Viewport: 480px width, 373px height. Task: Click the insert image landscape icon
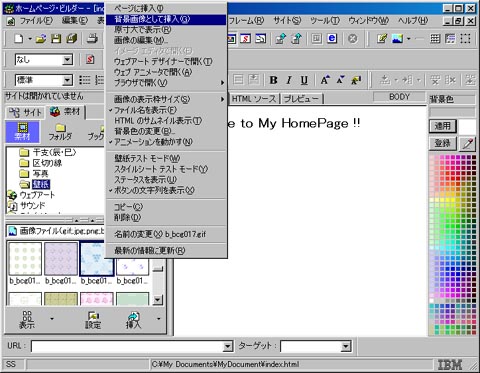(x=397, y=39)
